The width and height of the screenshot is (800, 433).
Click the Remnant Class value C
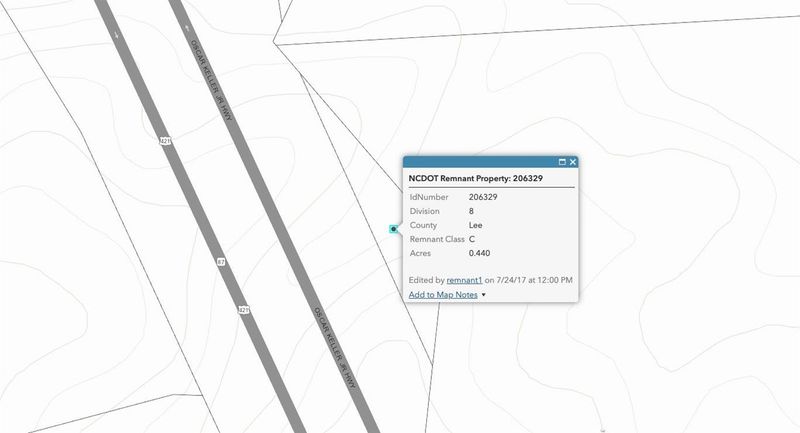[x=472, y=239]
